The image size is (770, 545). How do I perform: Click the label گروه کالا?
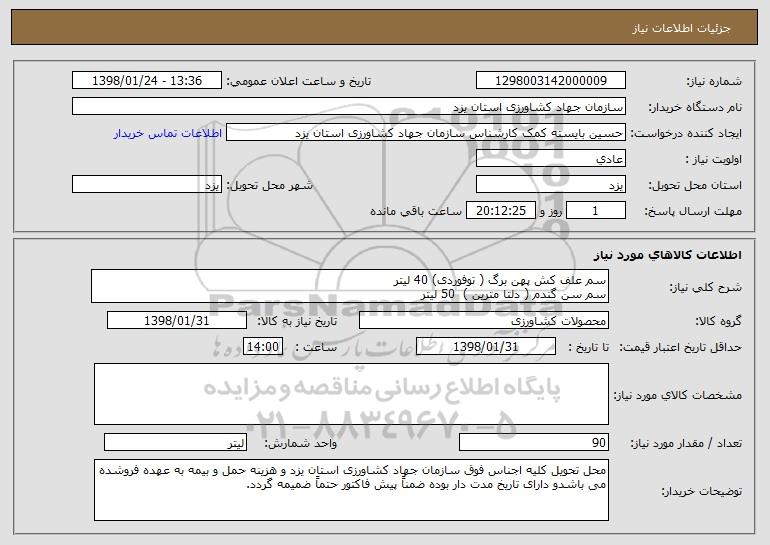718,322
